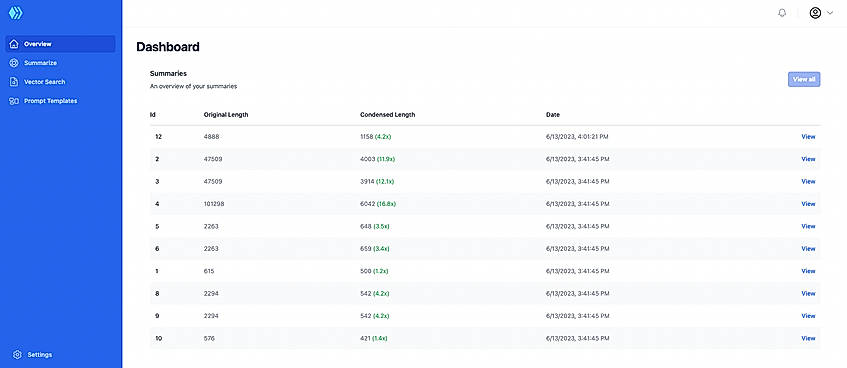Click condensed length 648 (3.5x)

[x=374, y=226]
